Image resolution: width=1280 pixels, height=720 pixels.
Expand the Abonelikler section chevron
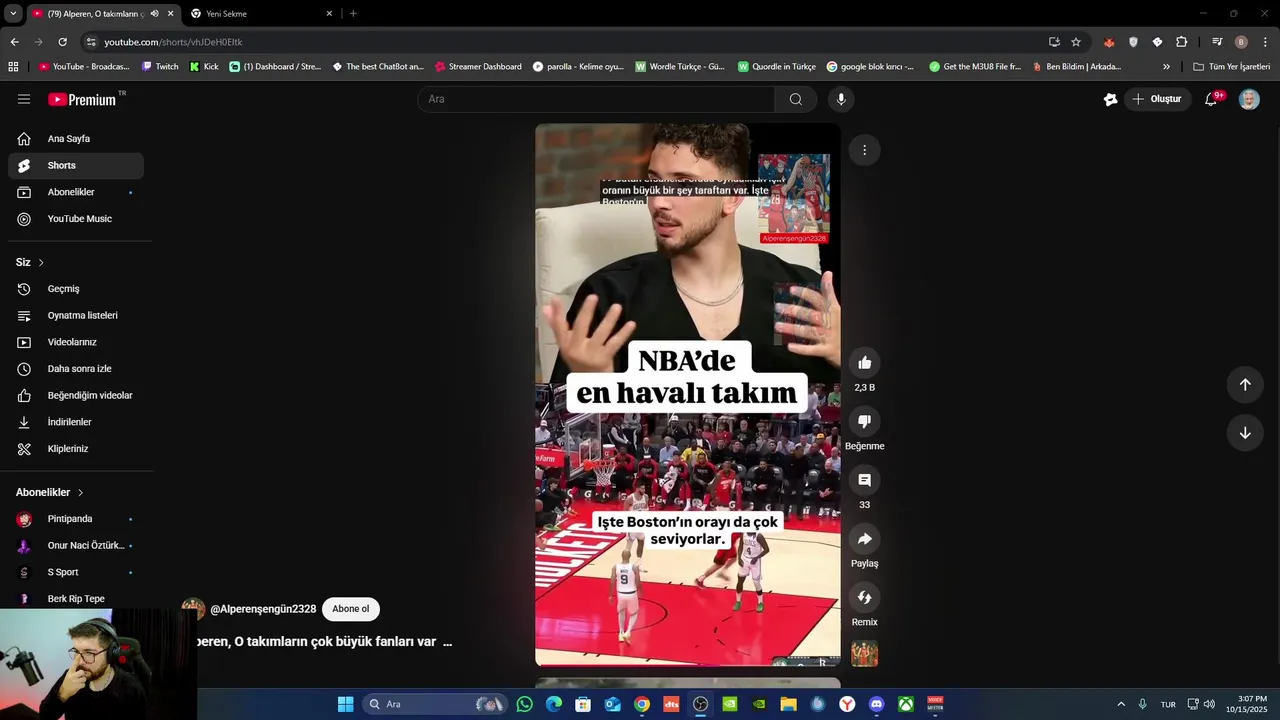80,492
